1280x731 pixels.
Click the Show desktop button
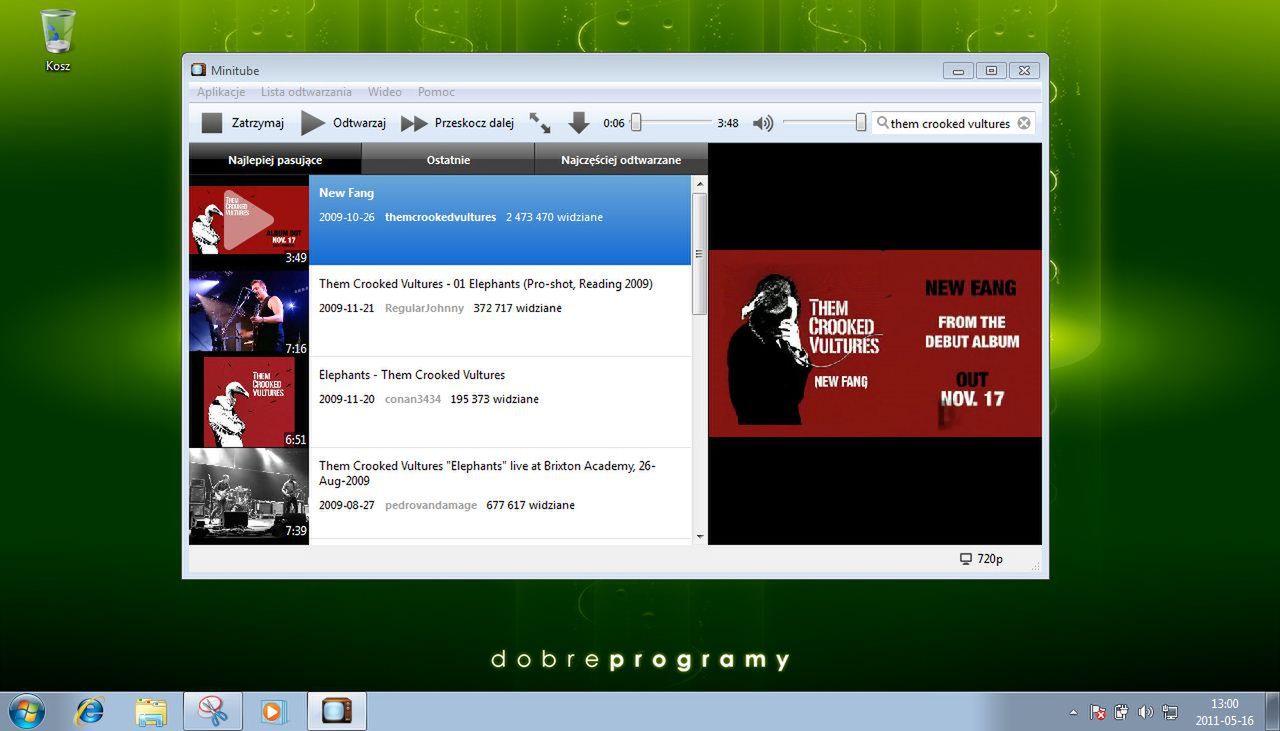pyautogui.click(x=1272, y=711)
